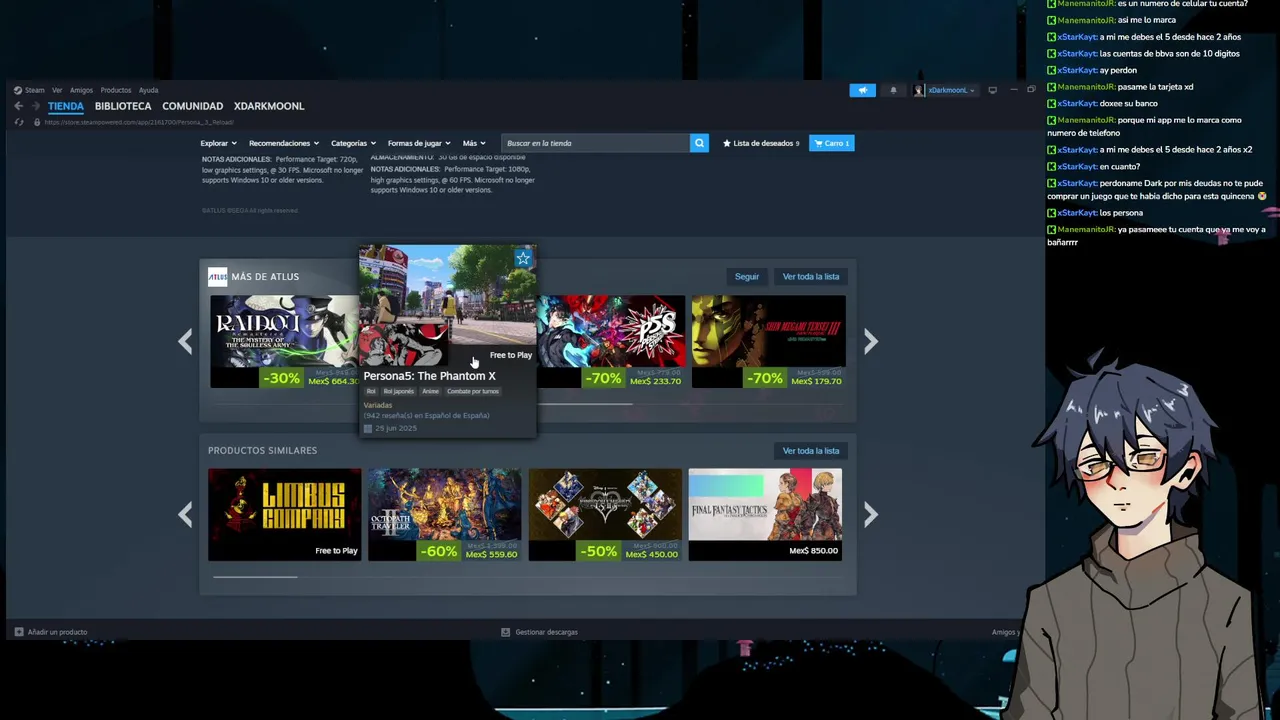The width and height of the screenshot is (1280, 720).
Task: Click the Persona5: The Phantom X title
Action: pyautogui.click(x=429, y=376)
